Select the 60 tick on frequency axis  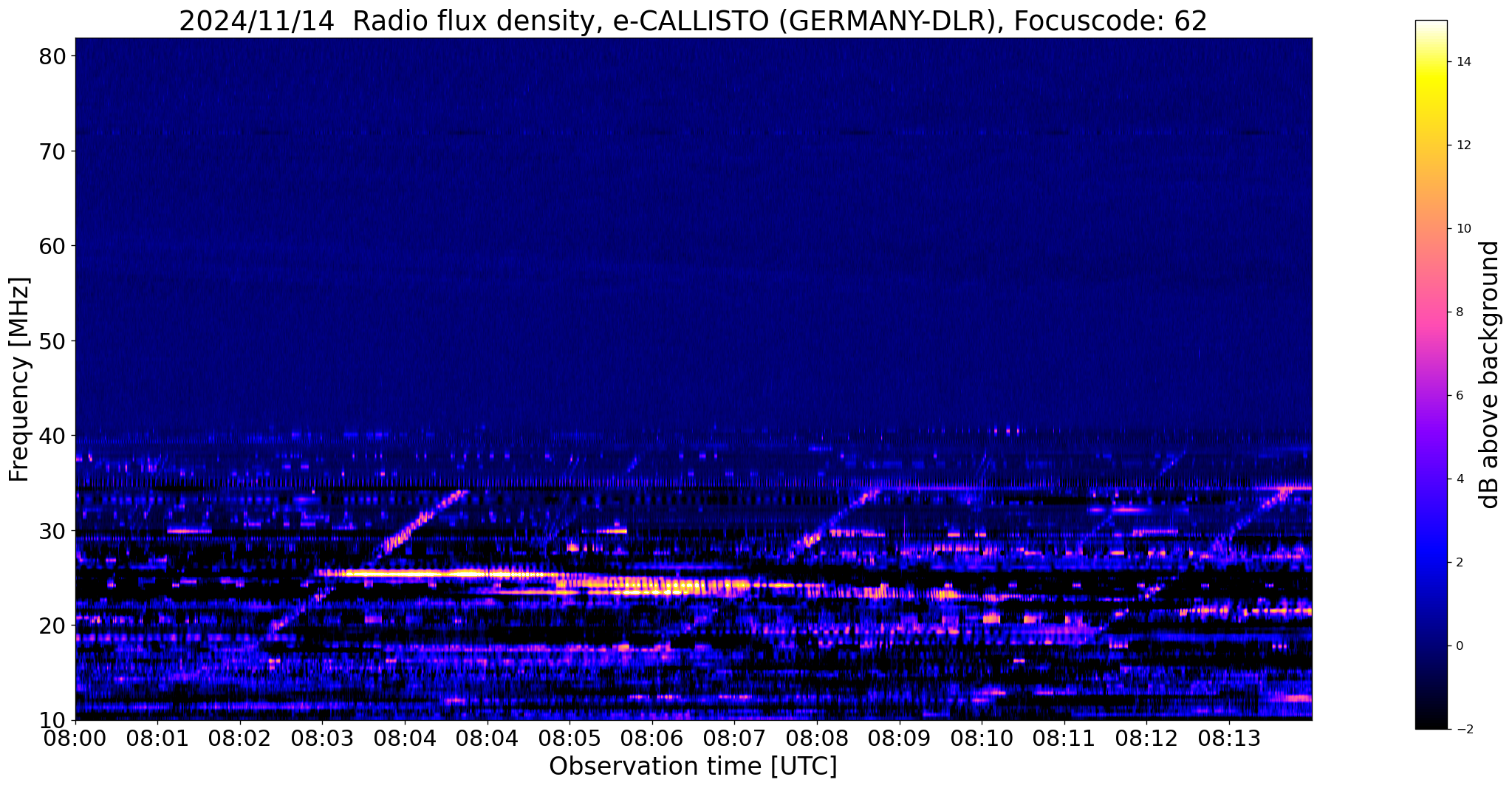pos(52,246)
